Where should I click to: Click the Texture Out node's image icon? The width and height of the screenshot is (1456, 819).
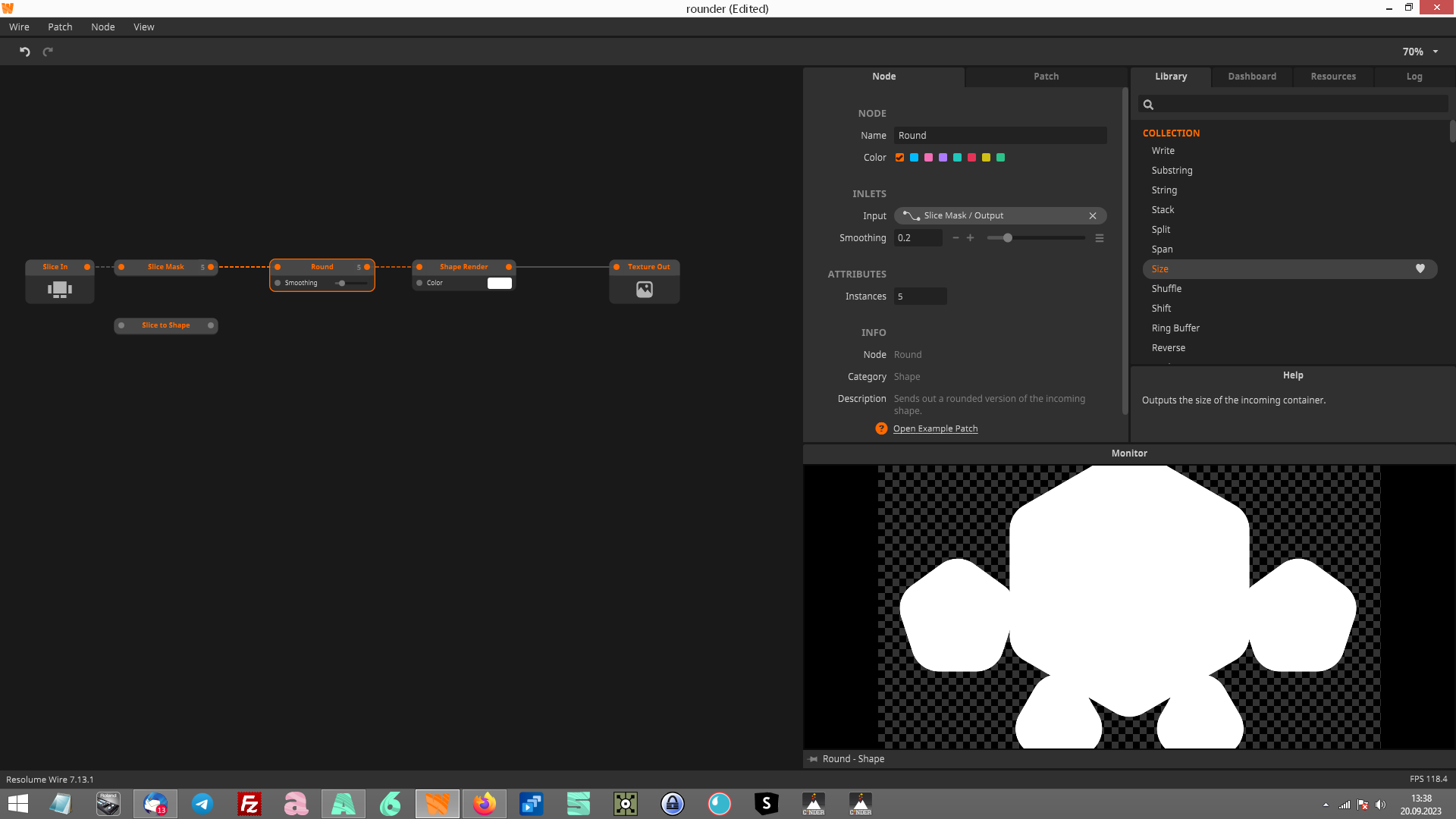(x=644, y=289)
